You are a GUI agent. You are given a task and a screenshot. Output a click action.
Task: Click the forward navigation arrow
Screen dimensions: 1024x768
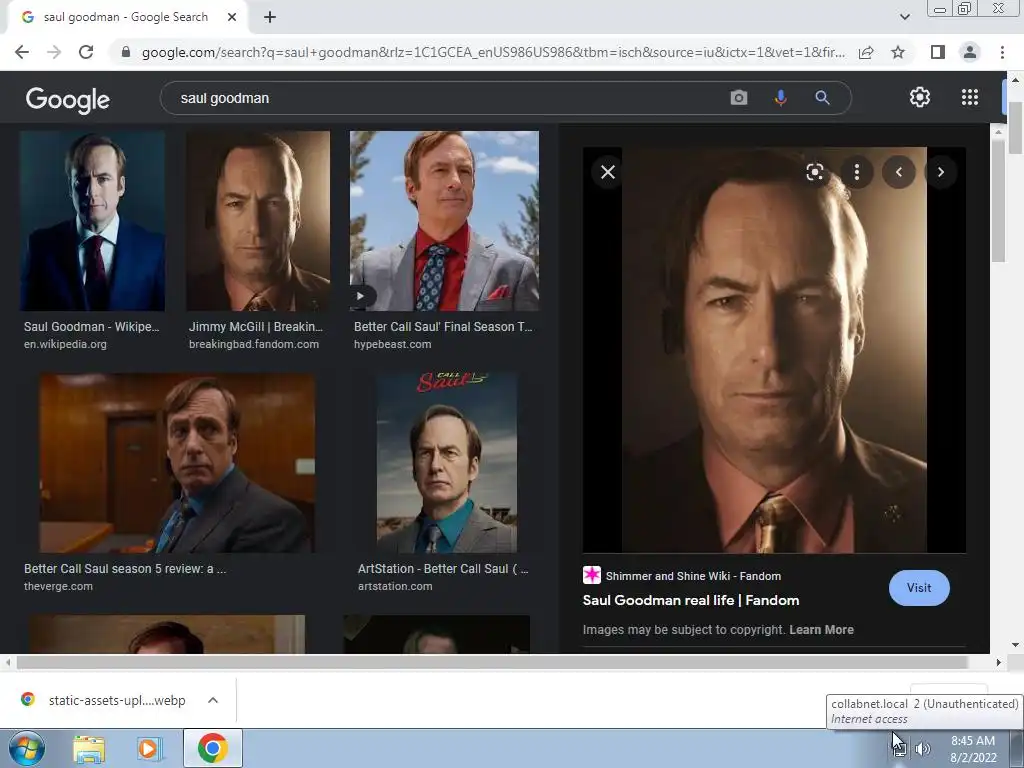(x=54, y=52)
